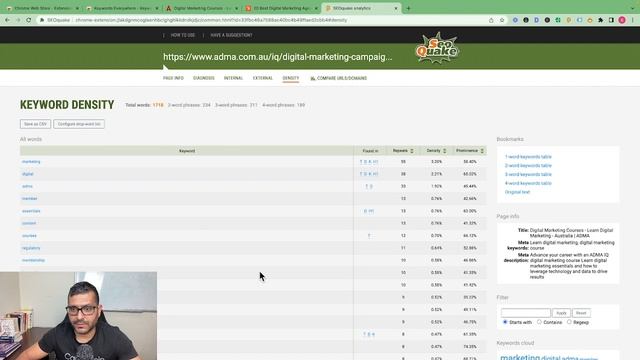Image resolution: width=640 pixels, height=360 pixels.
Task: Switch to the Digital Marketing Courses tab
Action: tap(202, 8)
